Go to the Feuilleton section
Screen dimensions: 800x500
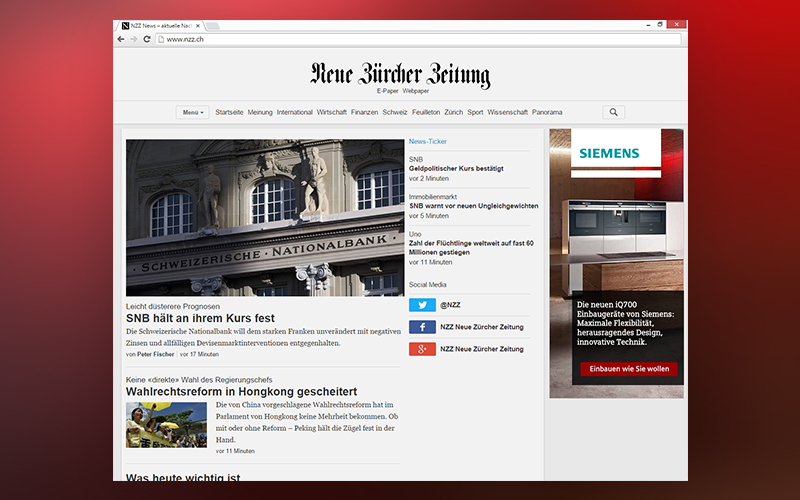(425, 112)
